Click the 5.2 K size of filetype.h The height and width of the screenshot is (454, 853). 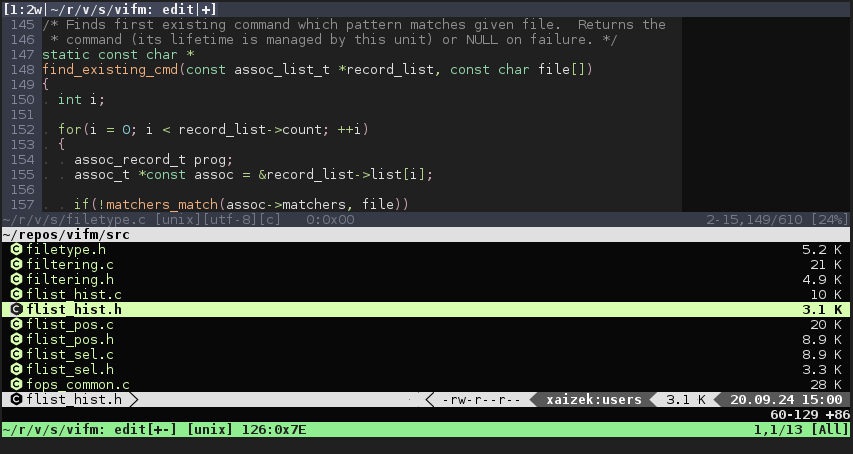[822, 250]
